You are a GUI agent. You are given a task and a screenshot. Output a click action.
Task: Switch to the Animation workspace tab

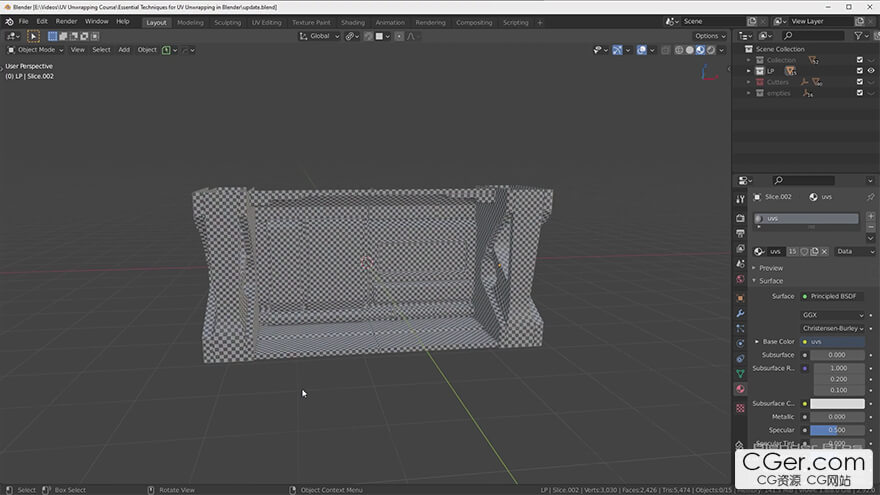click(390, 22)
